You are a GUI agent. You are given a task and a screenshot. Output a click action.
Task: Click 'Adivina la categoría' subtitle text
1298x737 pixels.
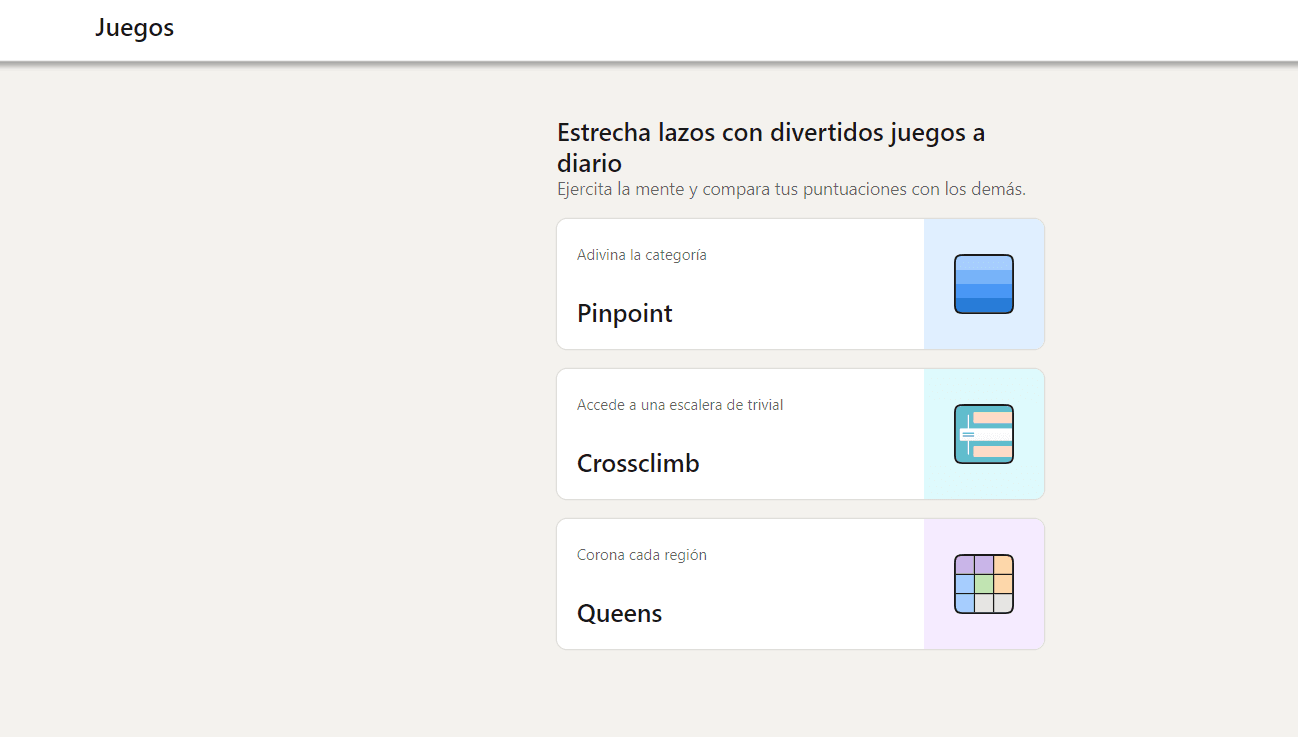coord(641,255)
